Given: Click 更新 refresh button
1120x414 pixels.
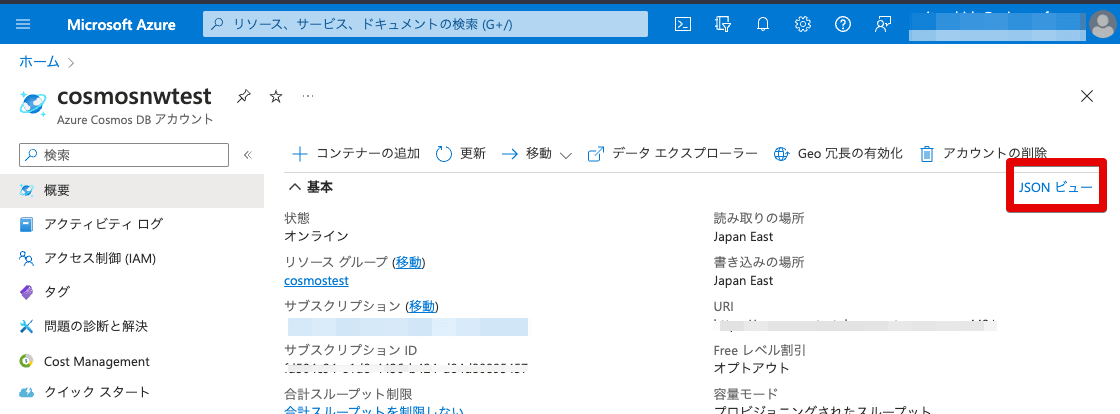Looking at the screenshot, I should (x=461, y=153).
